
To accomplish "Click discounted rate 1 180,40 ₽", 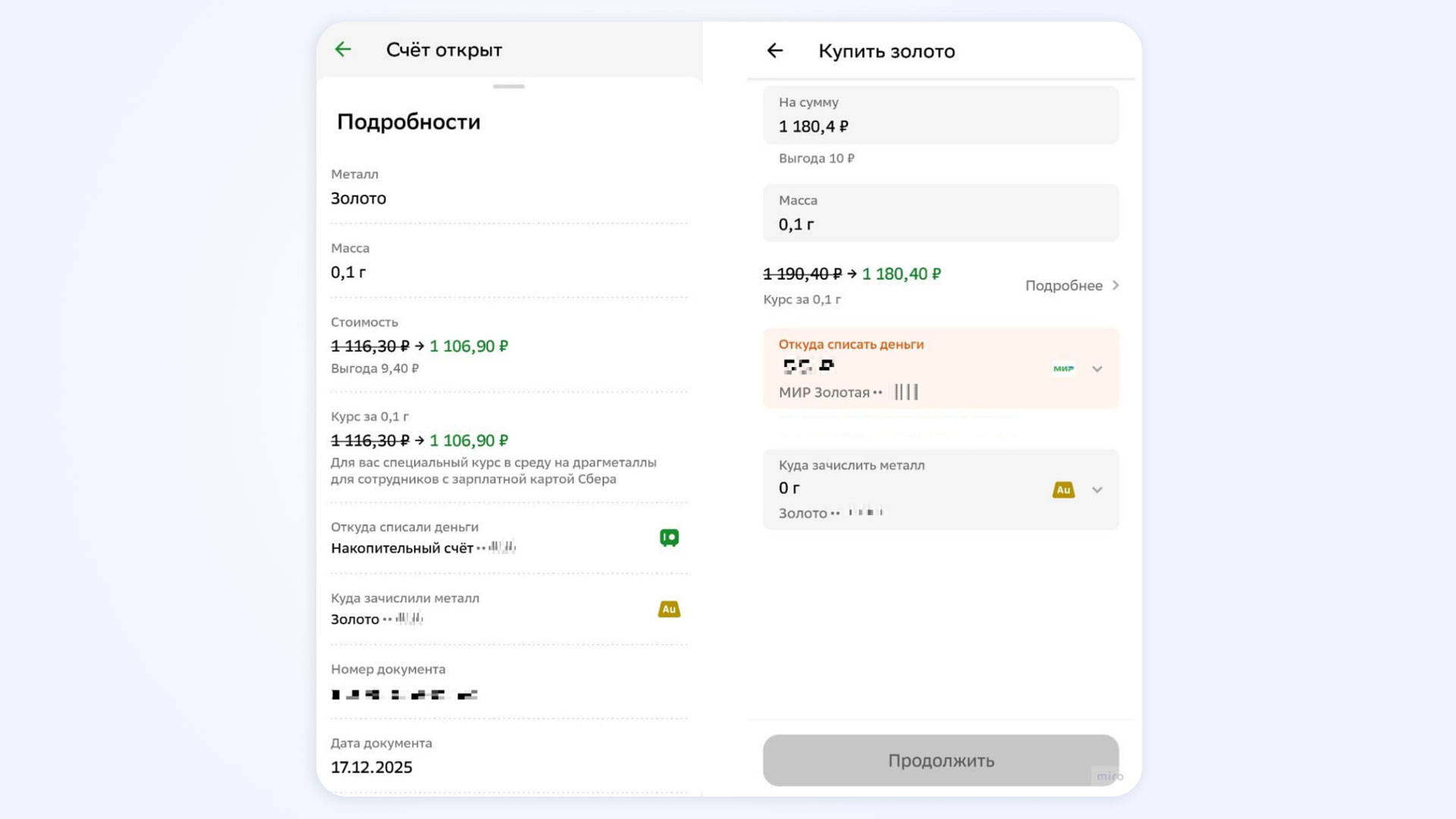I will coord(901,275).
